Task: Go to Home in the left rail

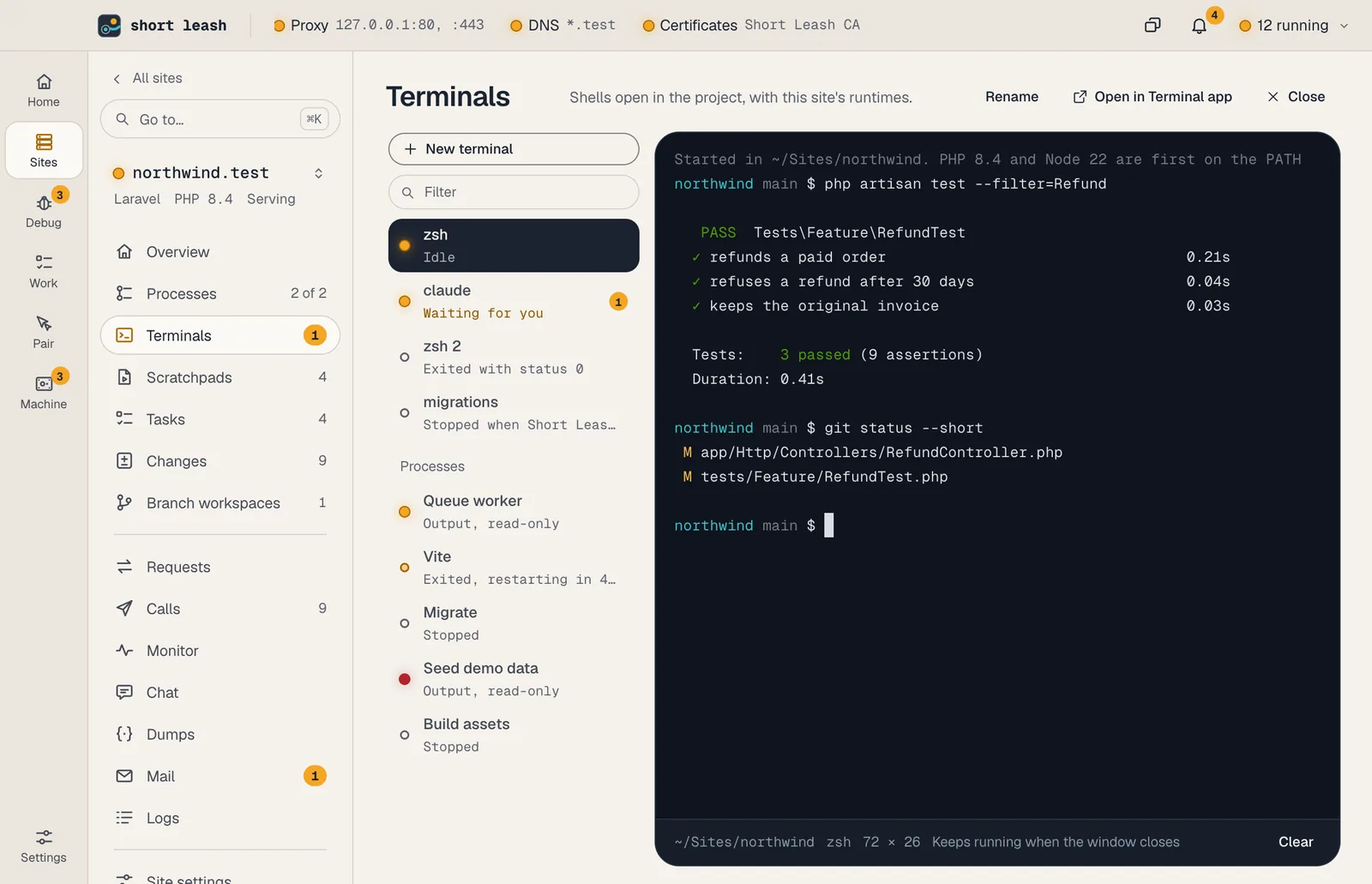Action: click(x=44, y=90)
